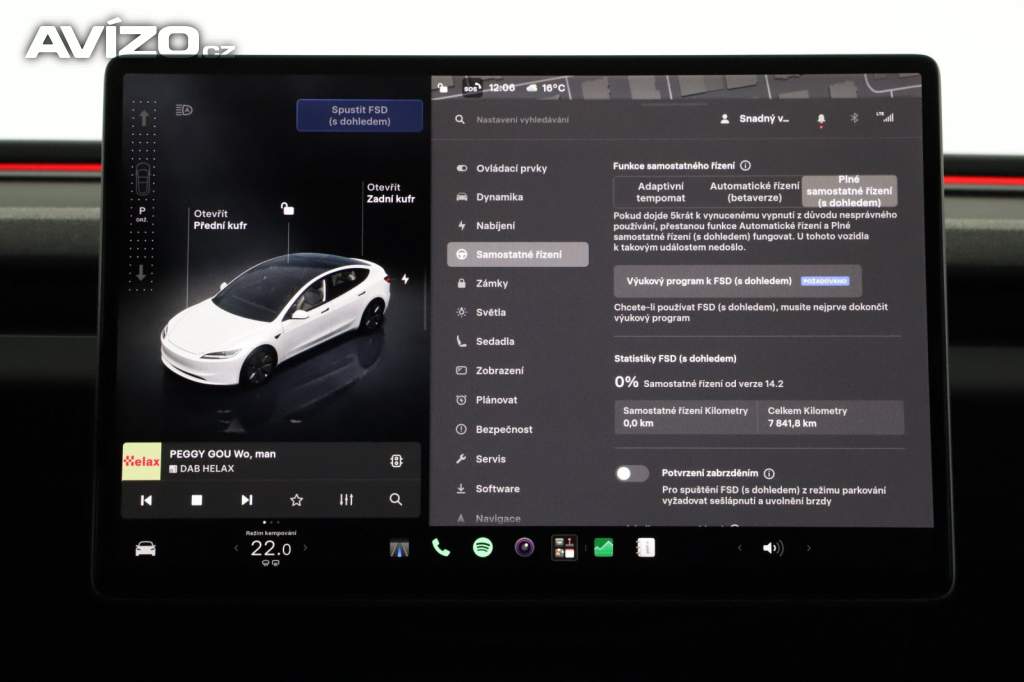This screenshot has height=682, width=1024.
Task: Tap Otevřít Přední kufr label
Action: point(220,219)
